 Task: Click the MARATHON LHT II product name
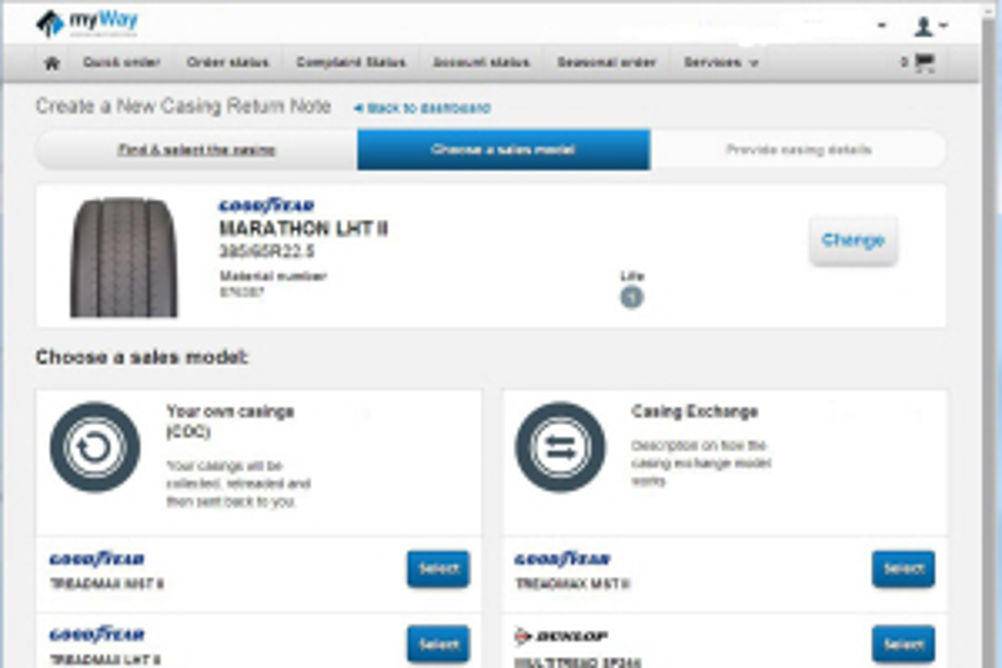[x=304, y=229]
